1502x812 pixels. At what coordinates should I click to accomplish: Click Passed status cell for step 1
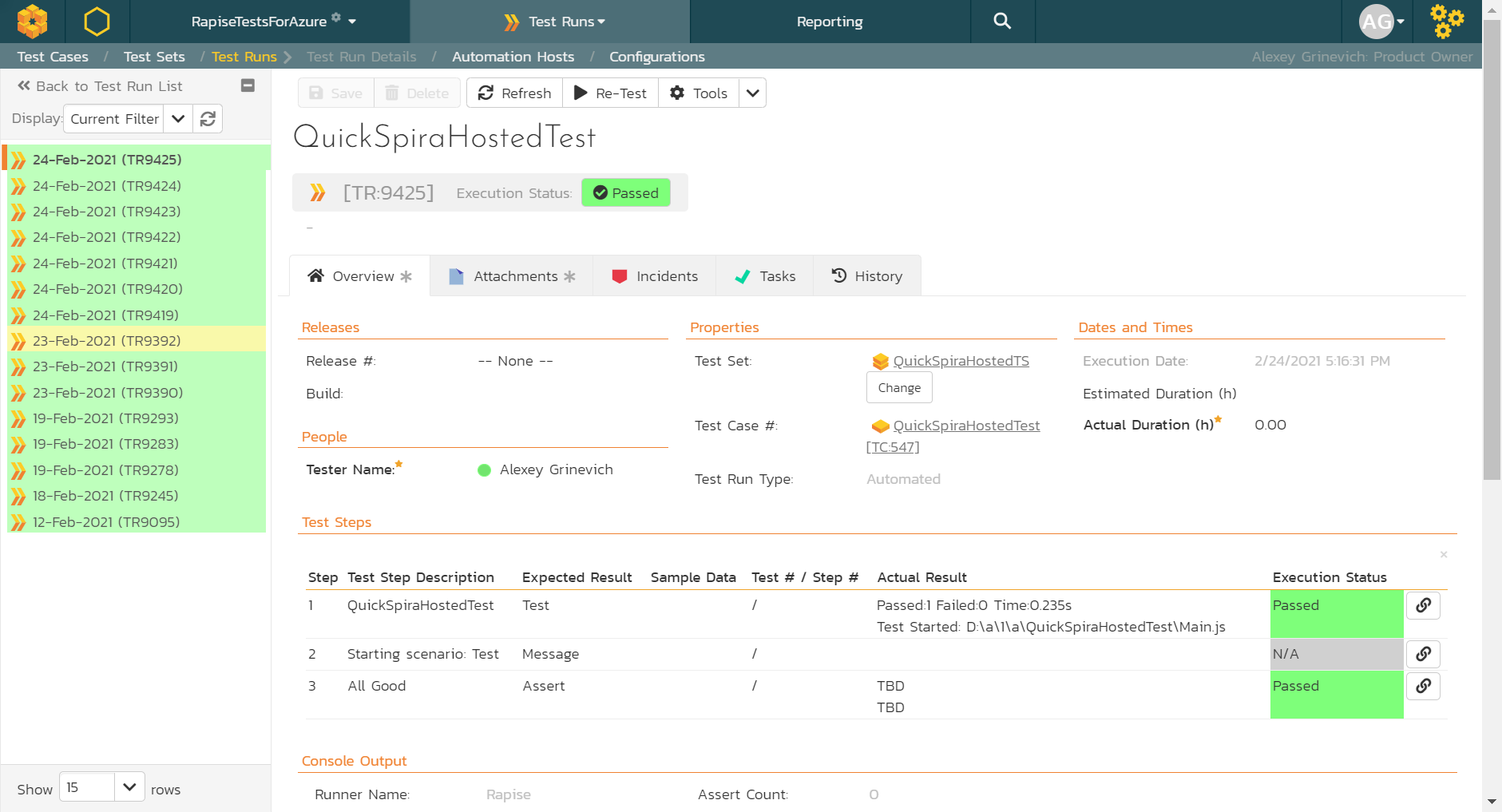(x=1337, y=614)
